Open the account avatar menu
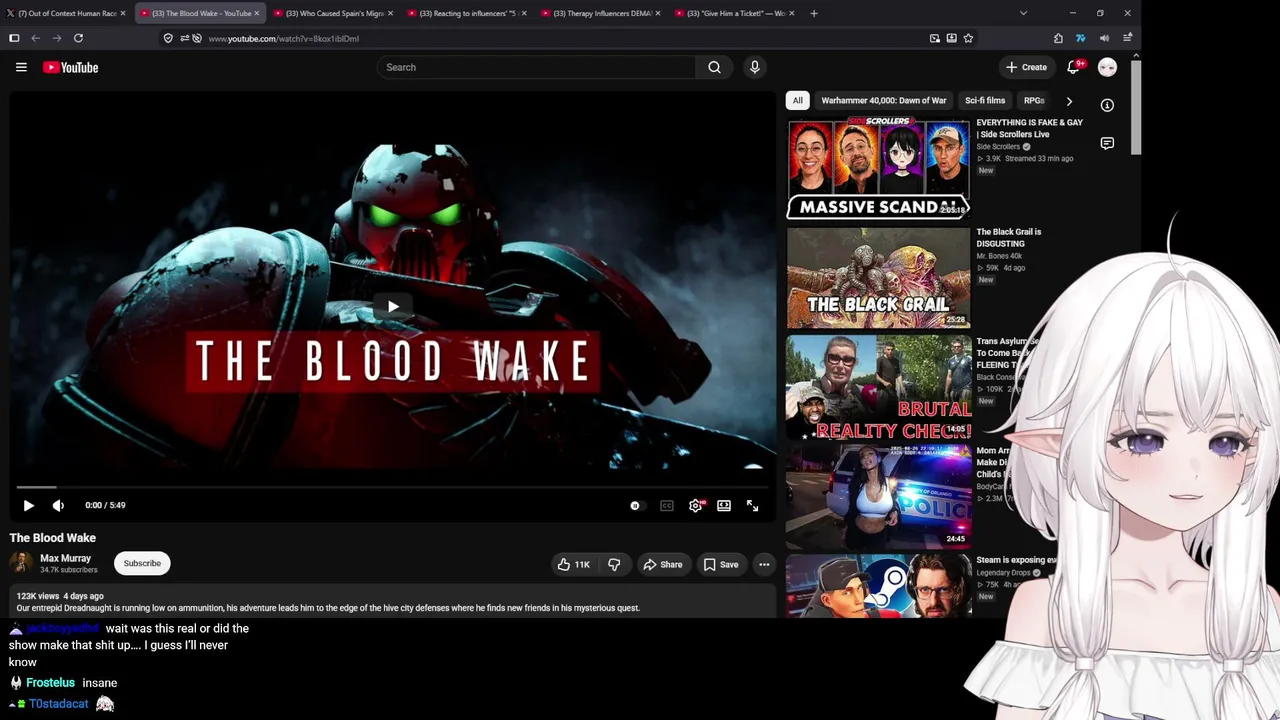Screen dimensions: 1280x720 click(1107, 67)
